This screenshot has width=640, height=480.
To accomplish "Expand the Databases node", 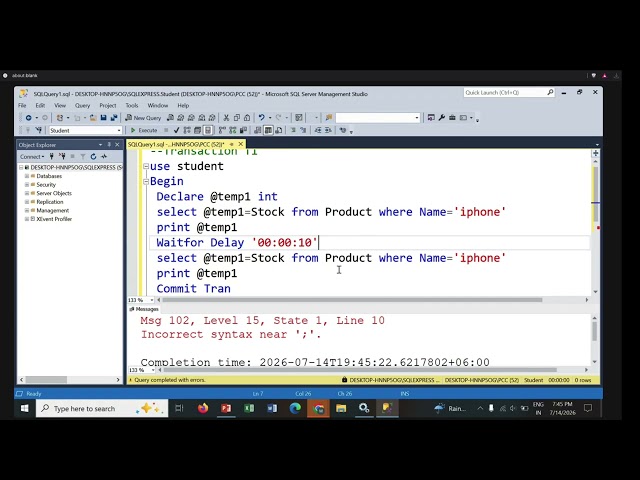I will pos(27,176).
